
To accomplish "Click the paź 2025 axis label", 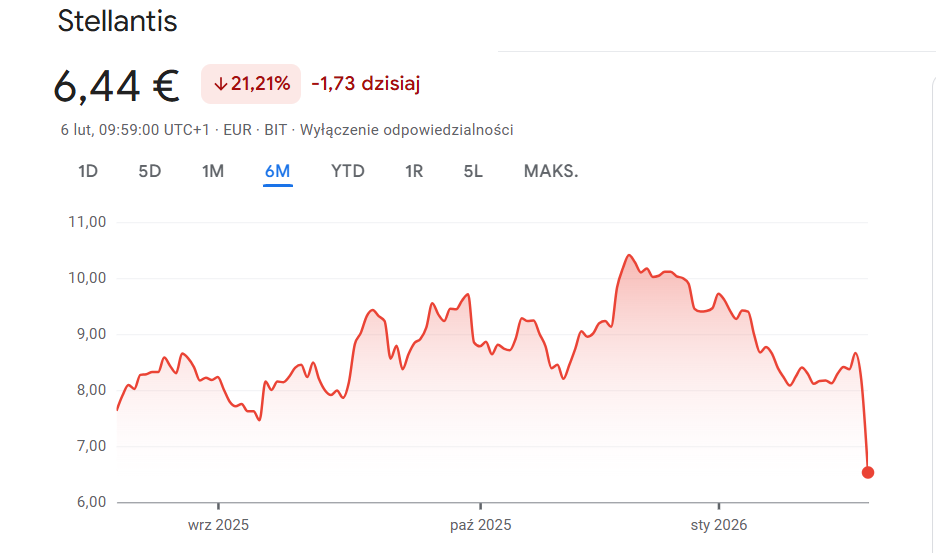I will (481, 525).
